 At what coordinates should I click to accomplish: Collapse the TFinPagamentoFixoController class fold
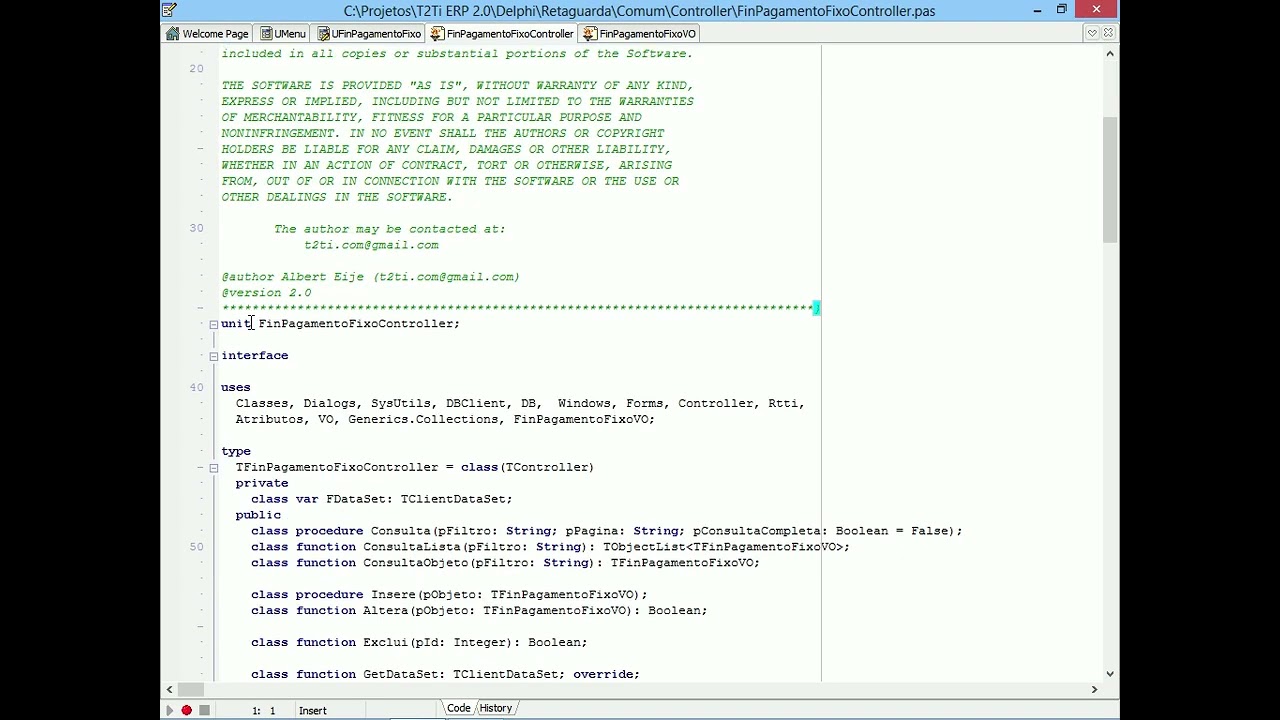point(213,468)
